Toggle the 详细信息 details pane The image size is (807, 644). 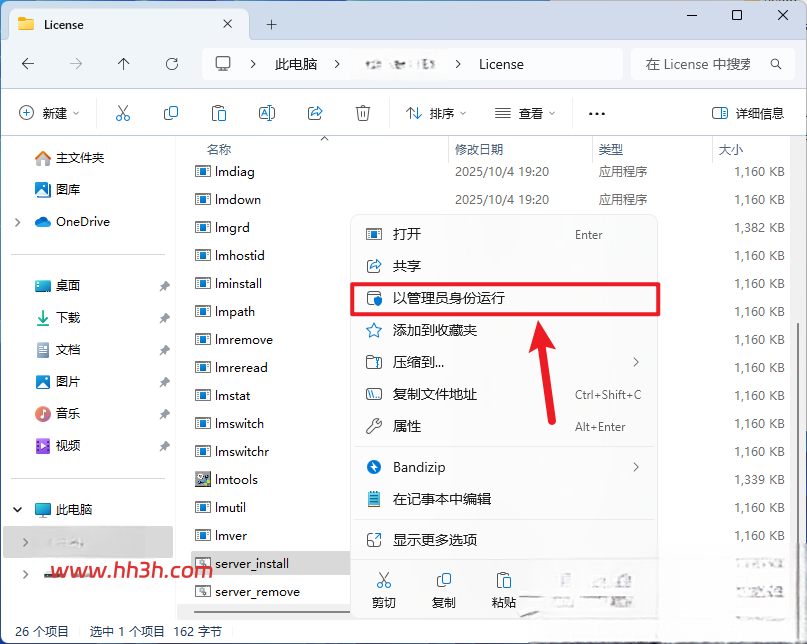point(747,113)
